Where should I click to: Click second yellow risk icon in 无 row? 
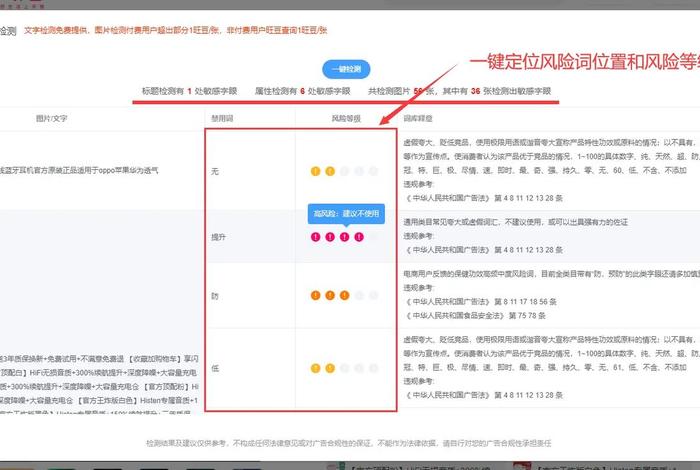(330, 171)
